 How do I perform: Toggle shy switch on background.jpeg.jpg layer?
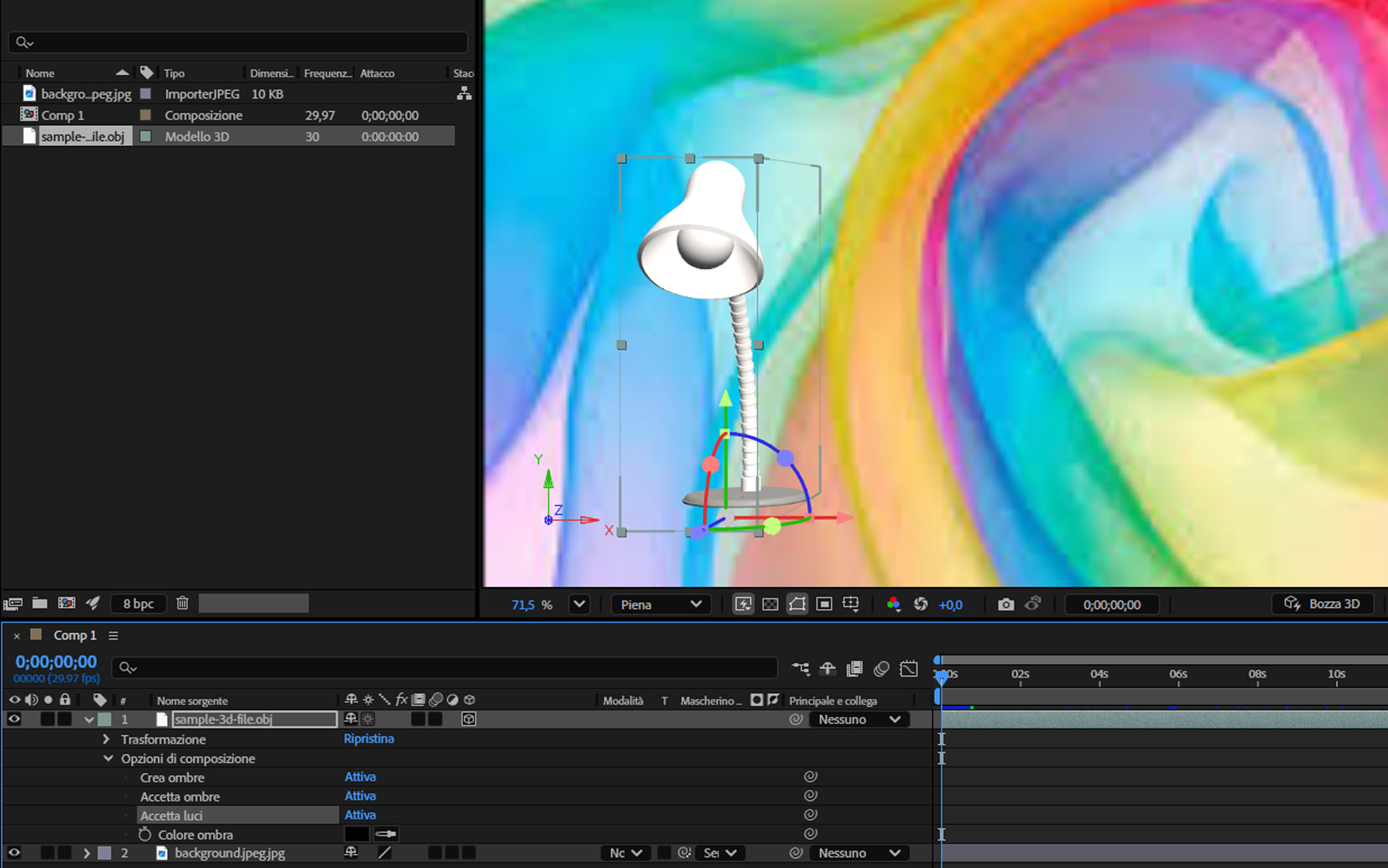tap(350, 852)
